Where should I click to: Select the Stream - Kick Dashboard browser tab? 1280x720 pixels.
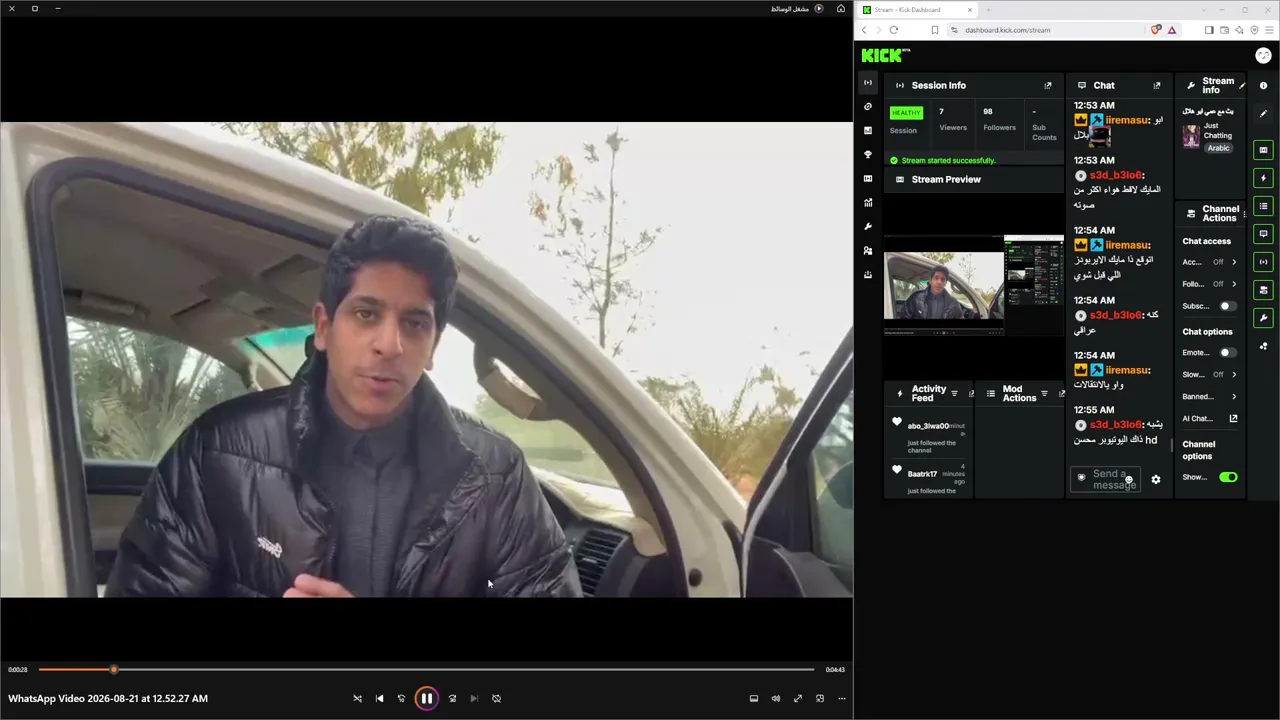917,10
